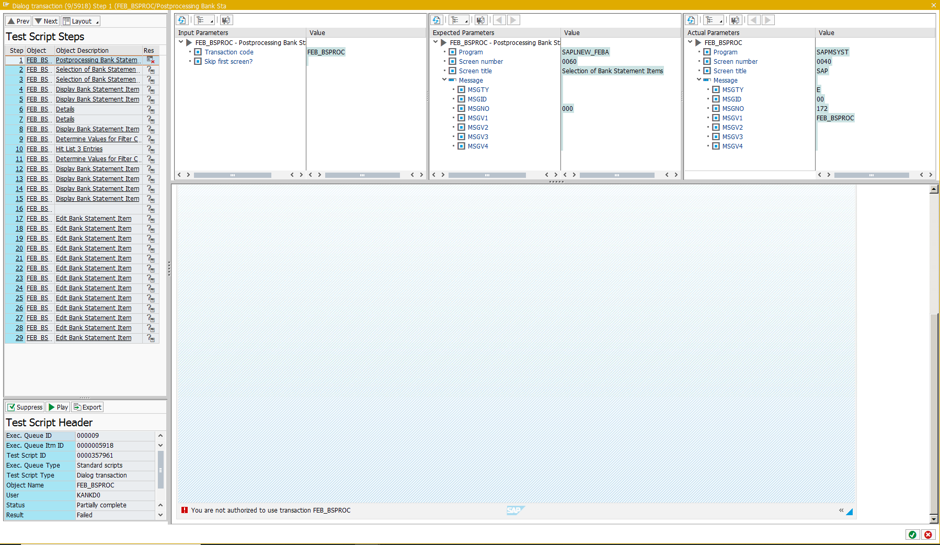The height and width of the screenshot is (545, 940).
Task: Open tree layout options in Actual Parameters toolbar
Action: (x=713, y=20)
